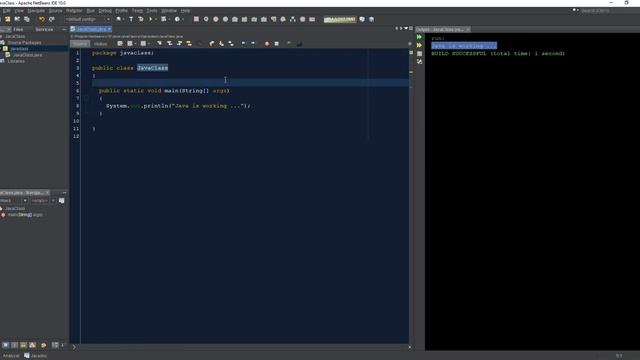The width and height of the screenshot is (640, 360).
Task: Open the Refactor menu
Action: click(x=74, y=11)
